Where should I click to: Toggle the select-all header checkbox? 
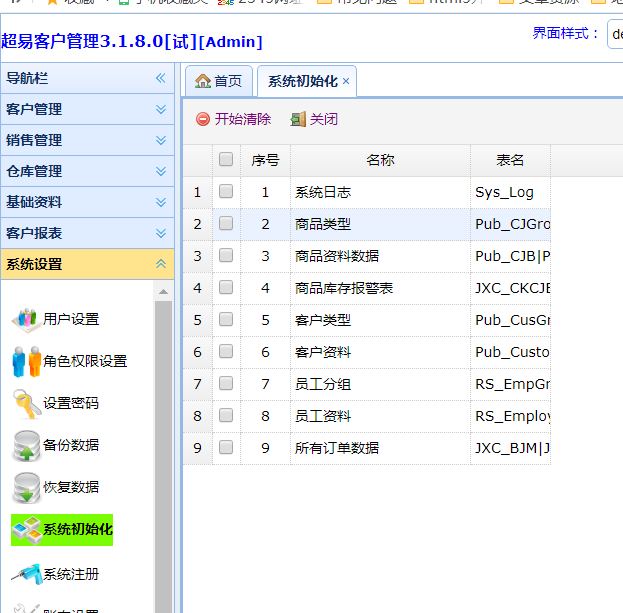pos(226,159)
